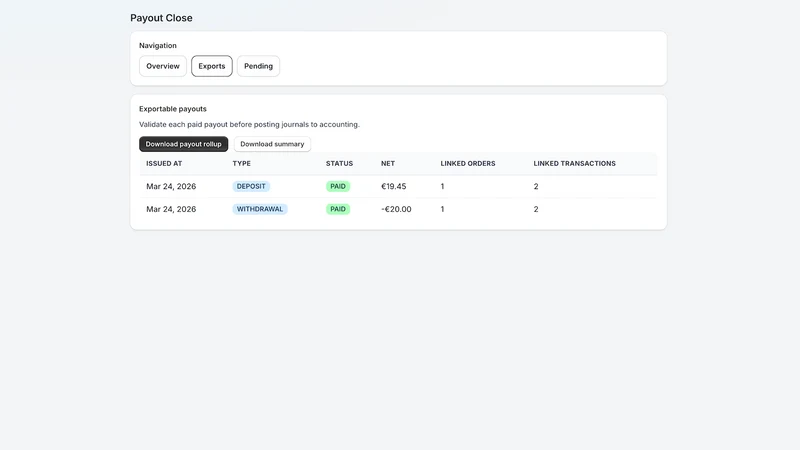This screenshot has width=800, height=450.
Task: Click Download payout rollup button
Action: [184, 144]
